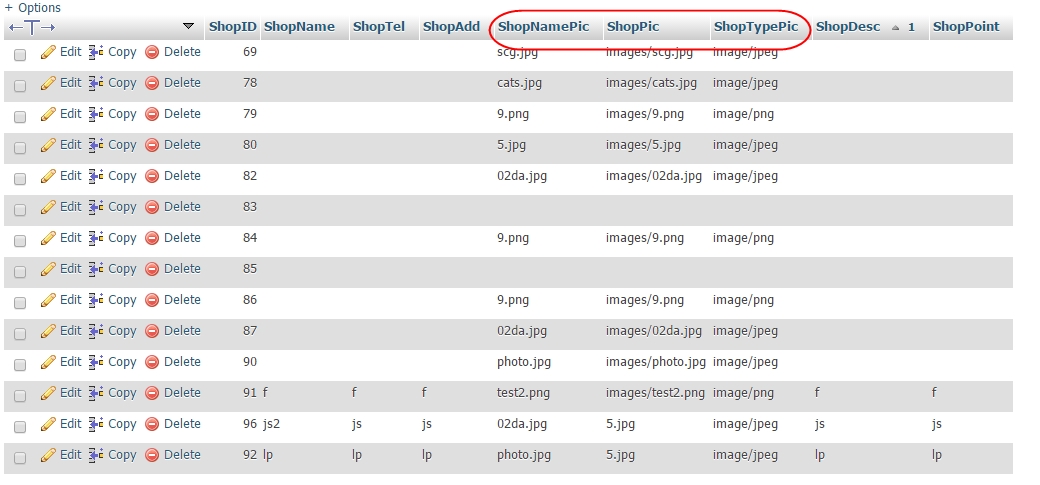Open the dropdown triangle in the header row
Viewport: 1040px width, 485px height.
[x=188, y=27]
